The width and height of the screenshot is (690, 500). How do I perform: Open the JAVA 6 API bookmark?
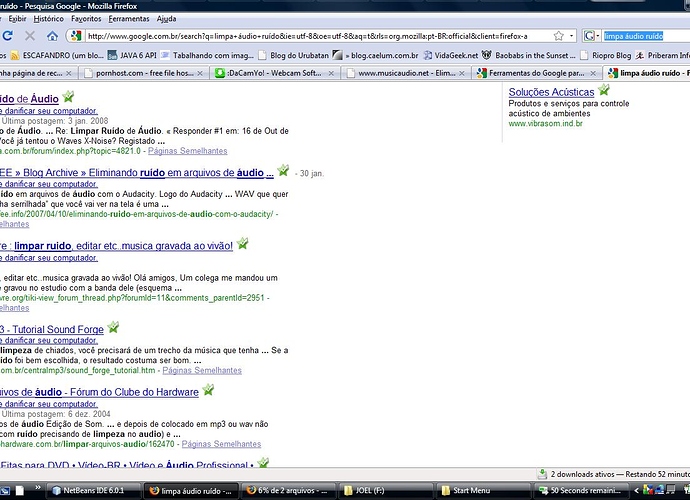[132, 55]
